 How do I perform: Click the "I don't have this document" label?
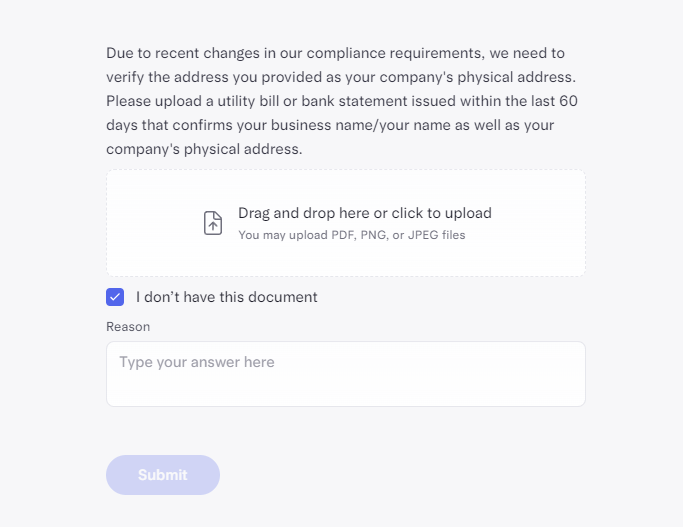click(227, 297)
